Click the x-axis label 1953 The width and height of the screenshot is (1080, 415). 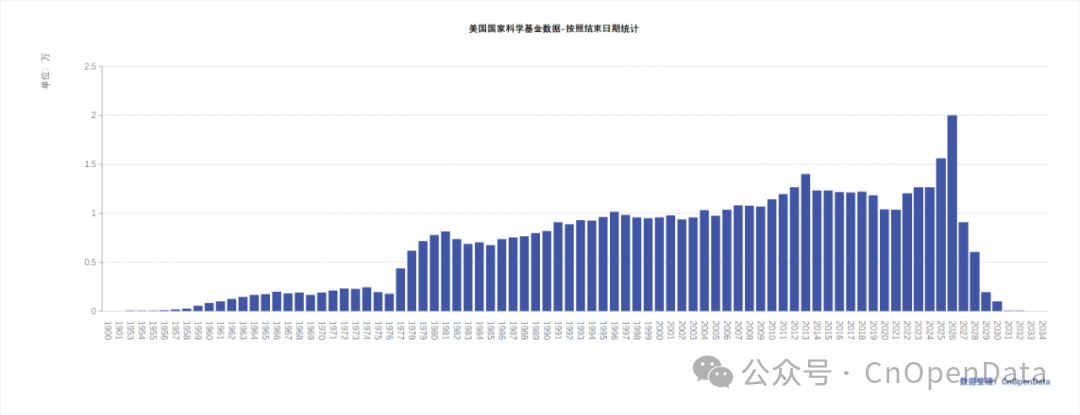coord(131,328)
